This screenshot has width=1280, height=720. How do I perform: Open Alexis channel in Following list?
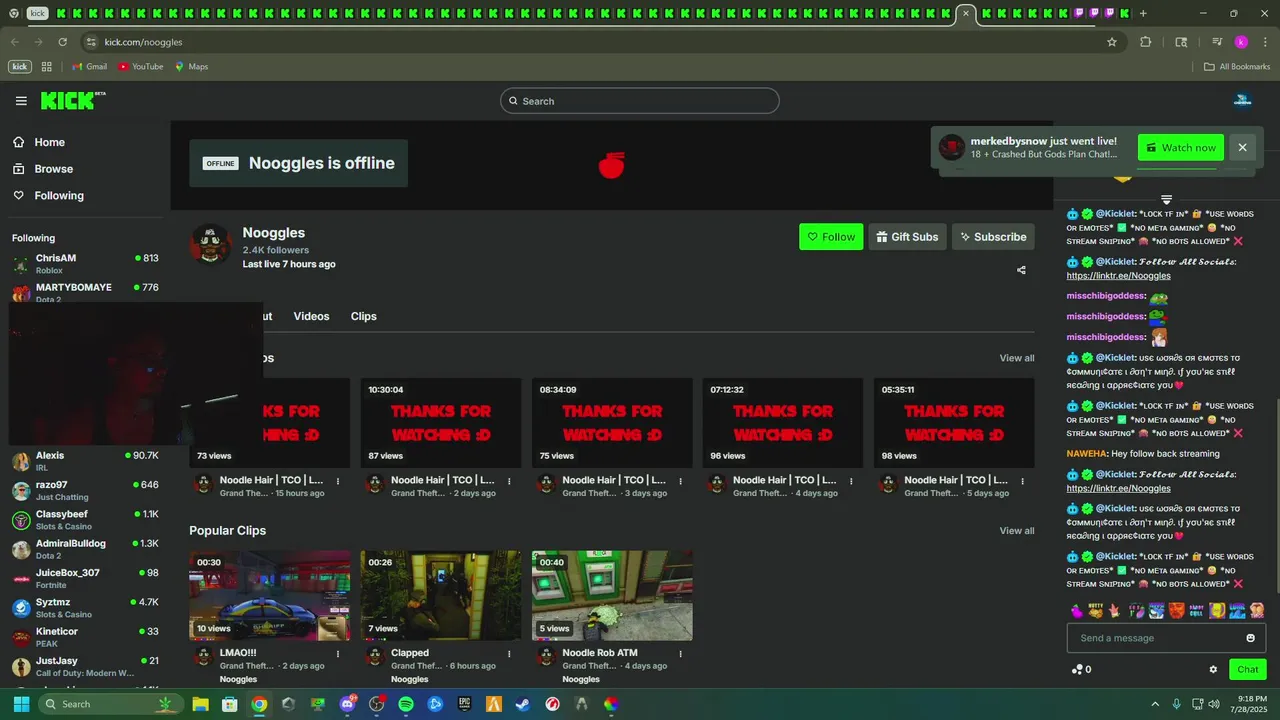[85, 461]
